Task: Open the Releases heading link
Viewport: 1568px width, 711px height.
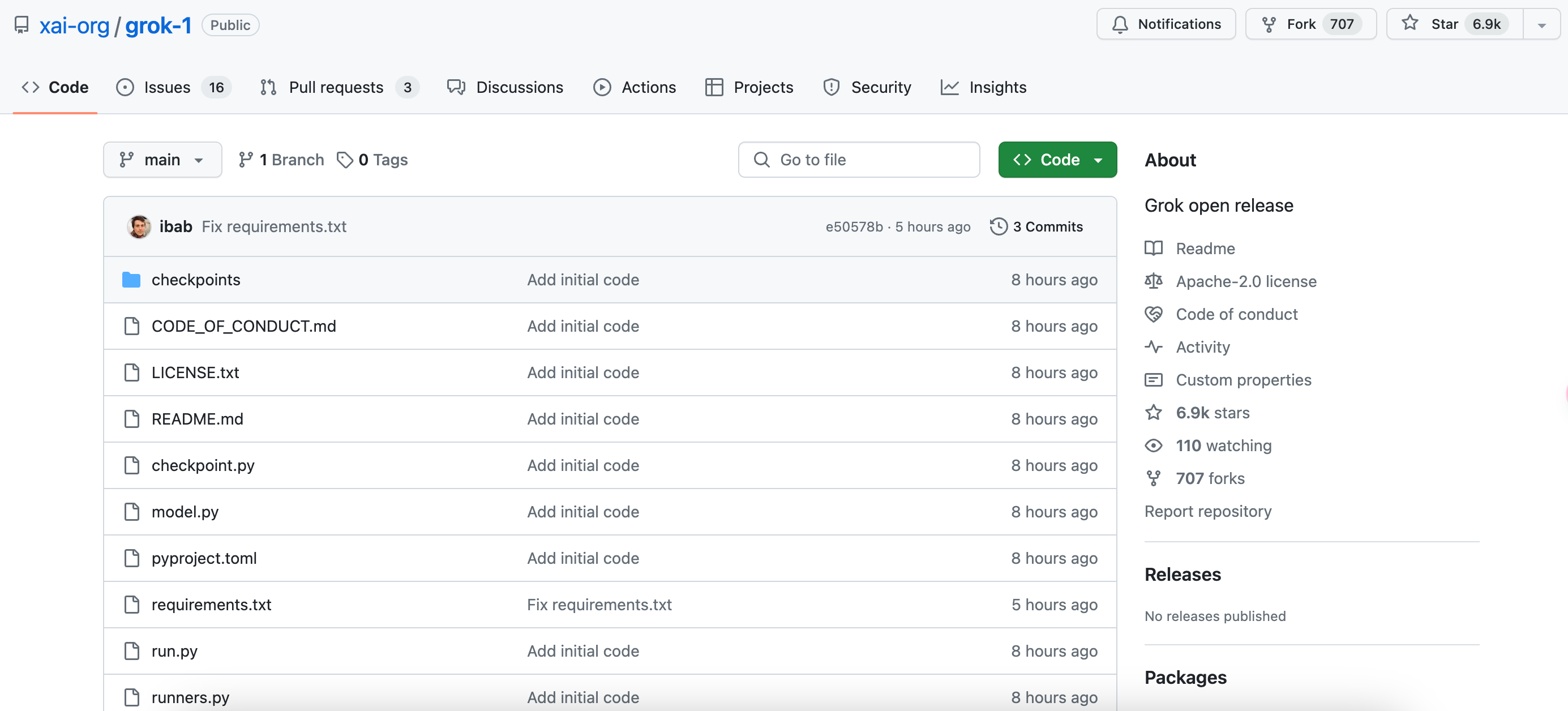Action: point(1182,575)
